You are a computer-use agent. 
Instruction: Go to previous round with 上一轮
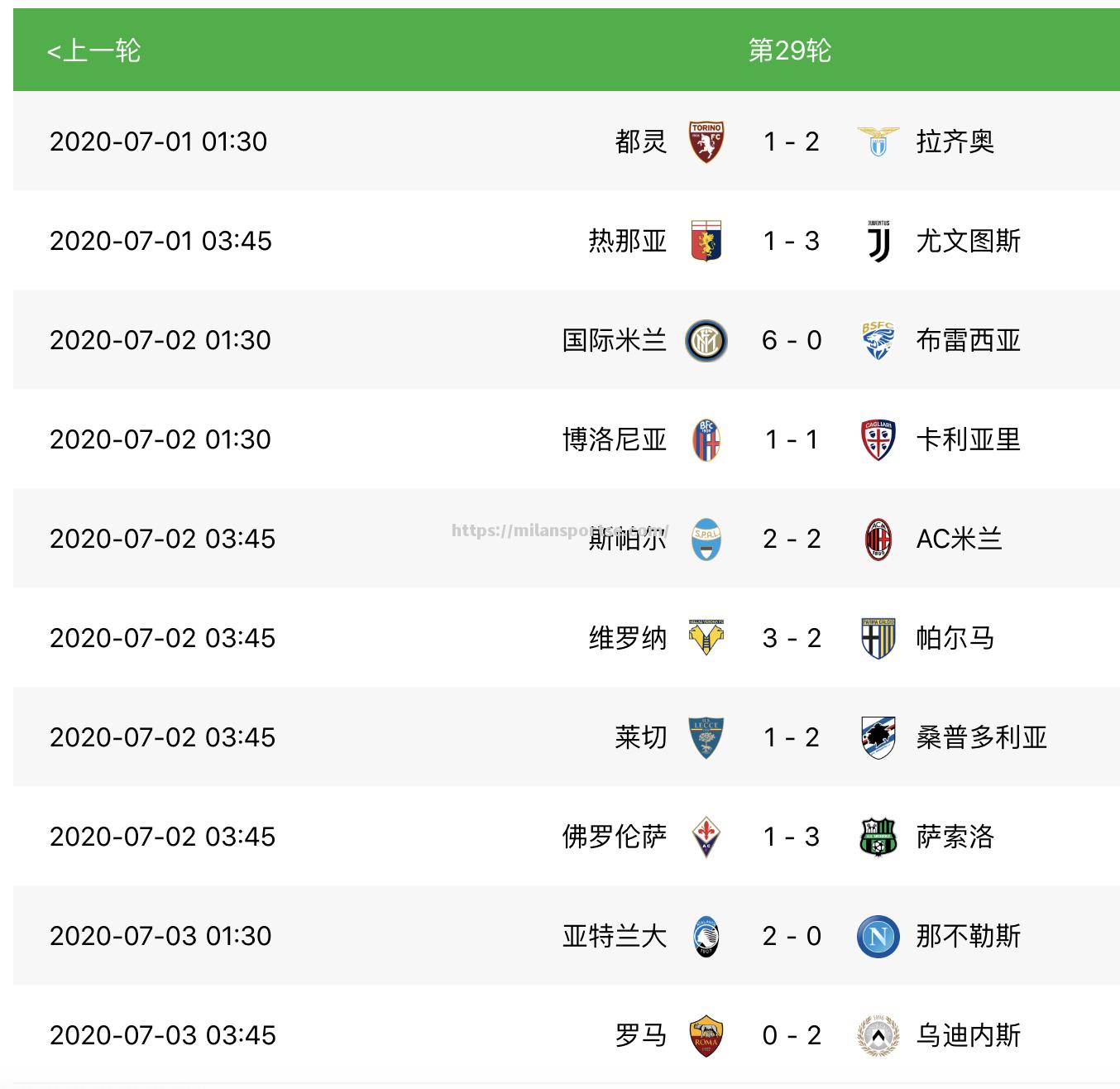93,50
